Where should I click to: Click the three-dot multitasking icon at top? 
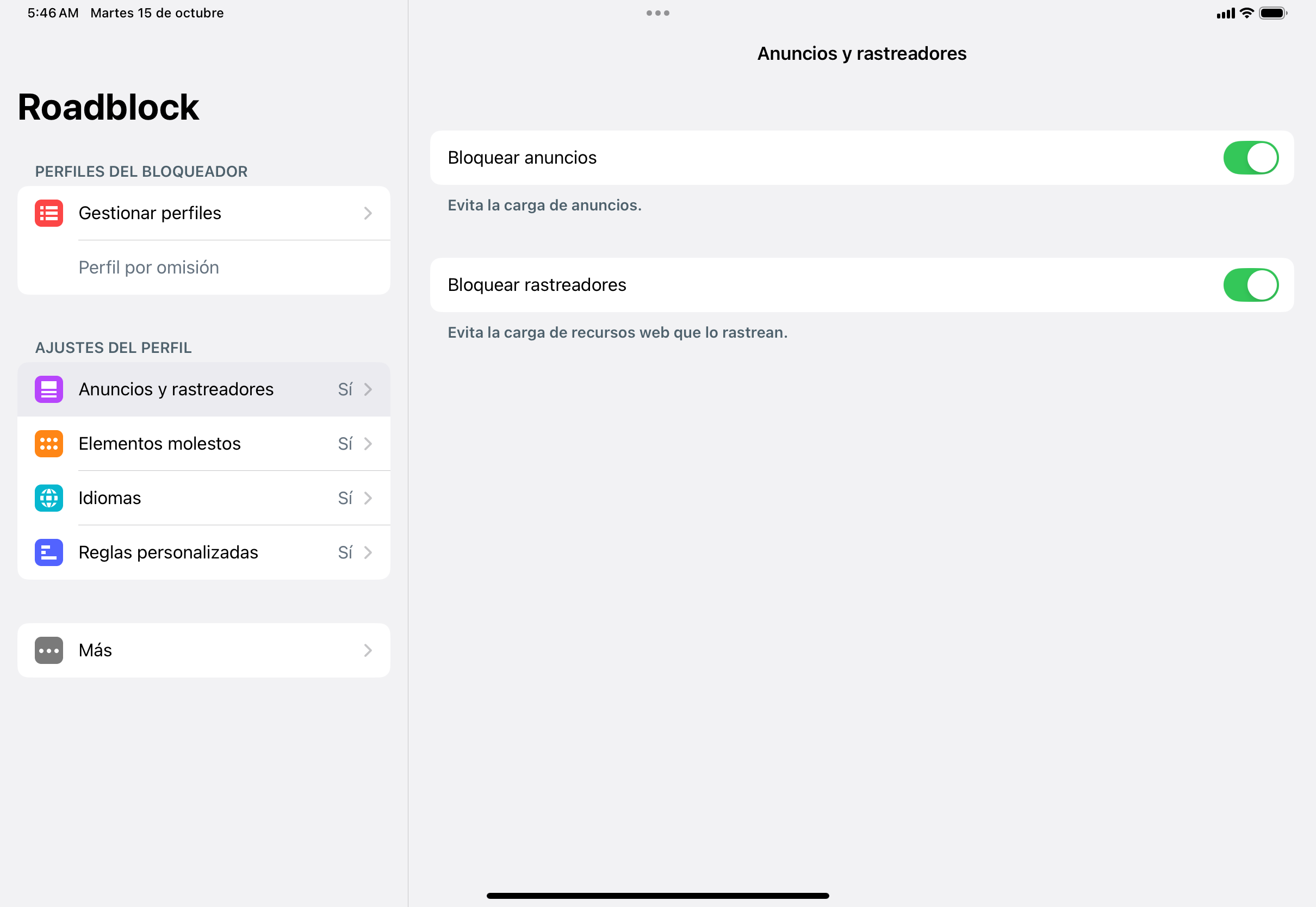tap(658, 13)
